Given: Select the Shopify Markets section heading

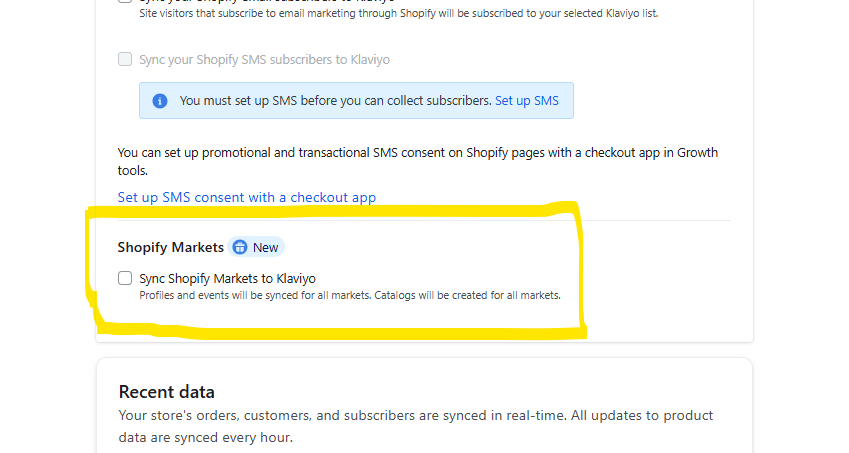Looking at the screenshot, I should [171, 248].
